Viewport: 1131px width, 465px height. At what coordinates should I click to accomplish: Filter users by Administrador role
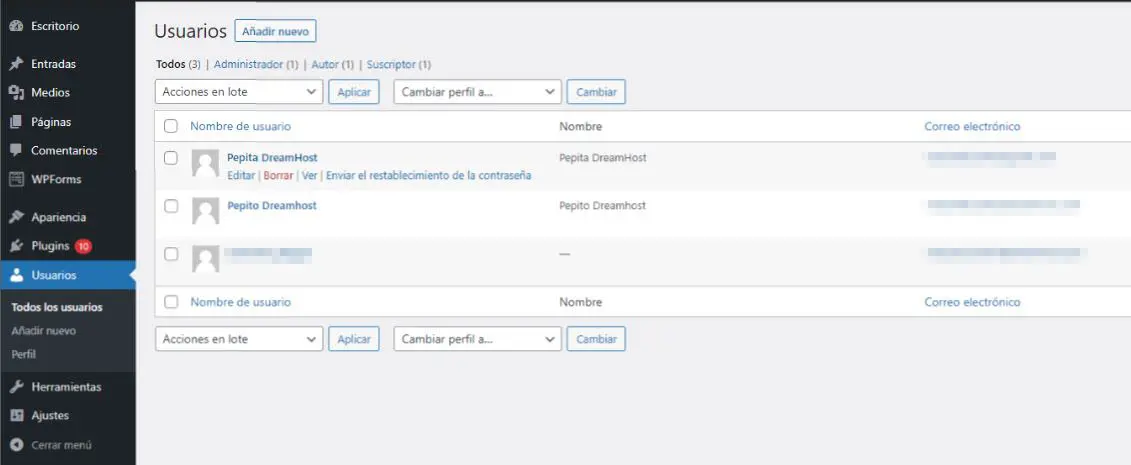(248, 65)
